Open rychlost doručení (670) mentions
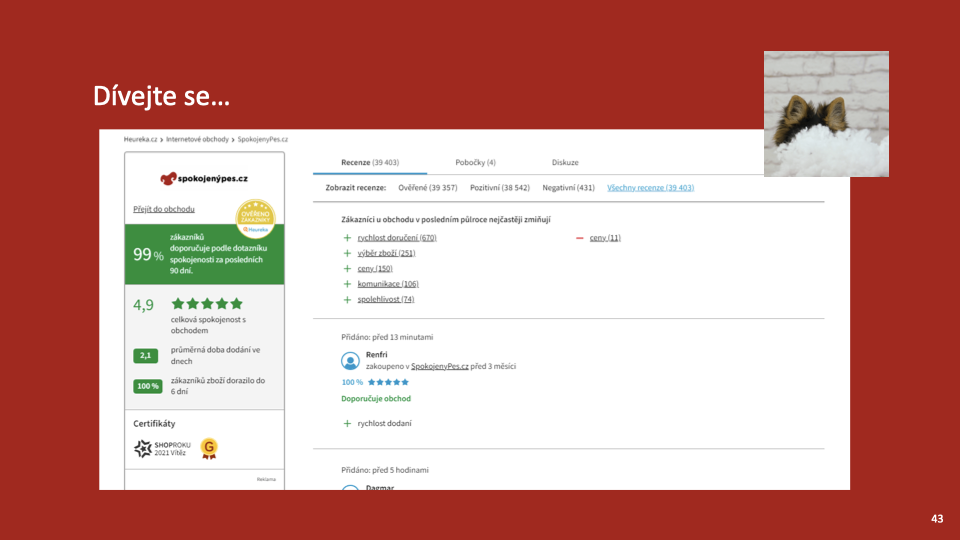This screenshot has height=540, width=960. click(x=397, y=238)
